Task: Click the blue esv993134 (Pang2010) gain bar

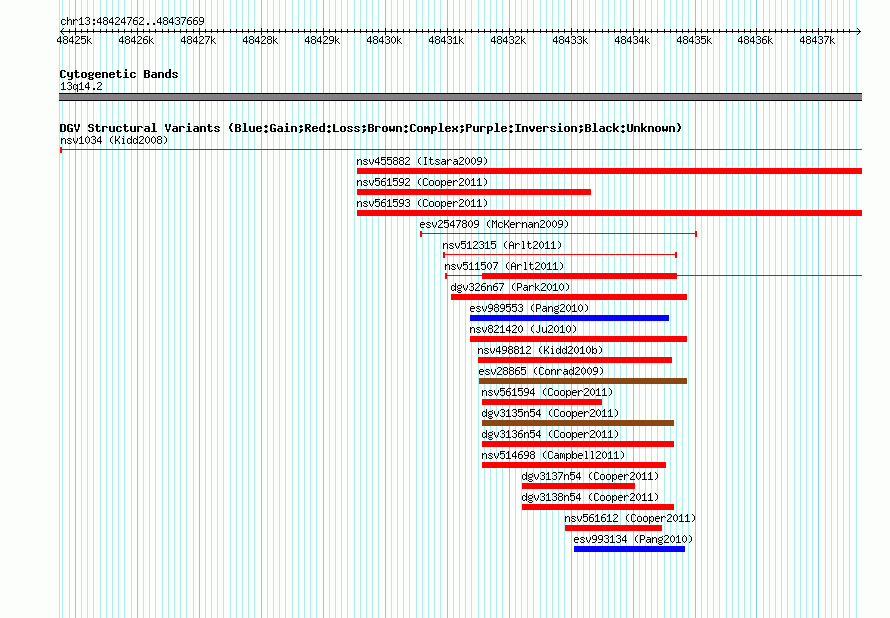Action: click(x=629, y=549)
